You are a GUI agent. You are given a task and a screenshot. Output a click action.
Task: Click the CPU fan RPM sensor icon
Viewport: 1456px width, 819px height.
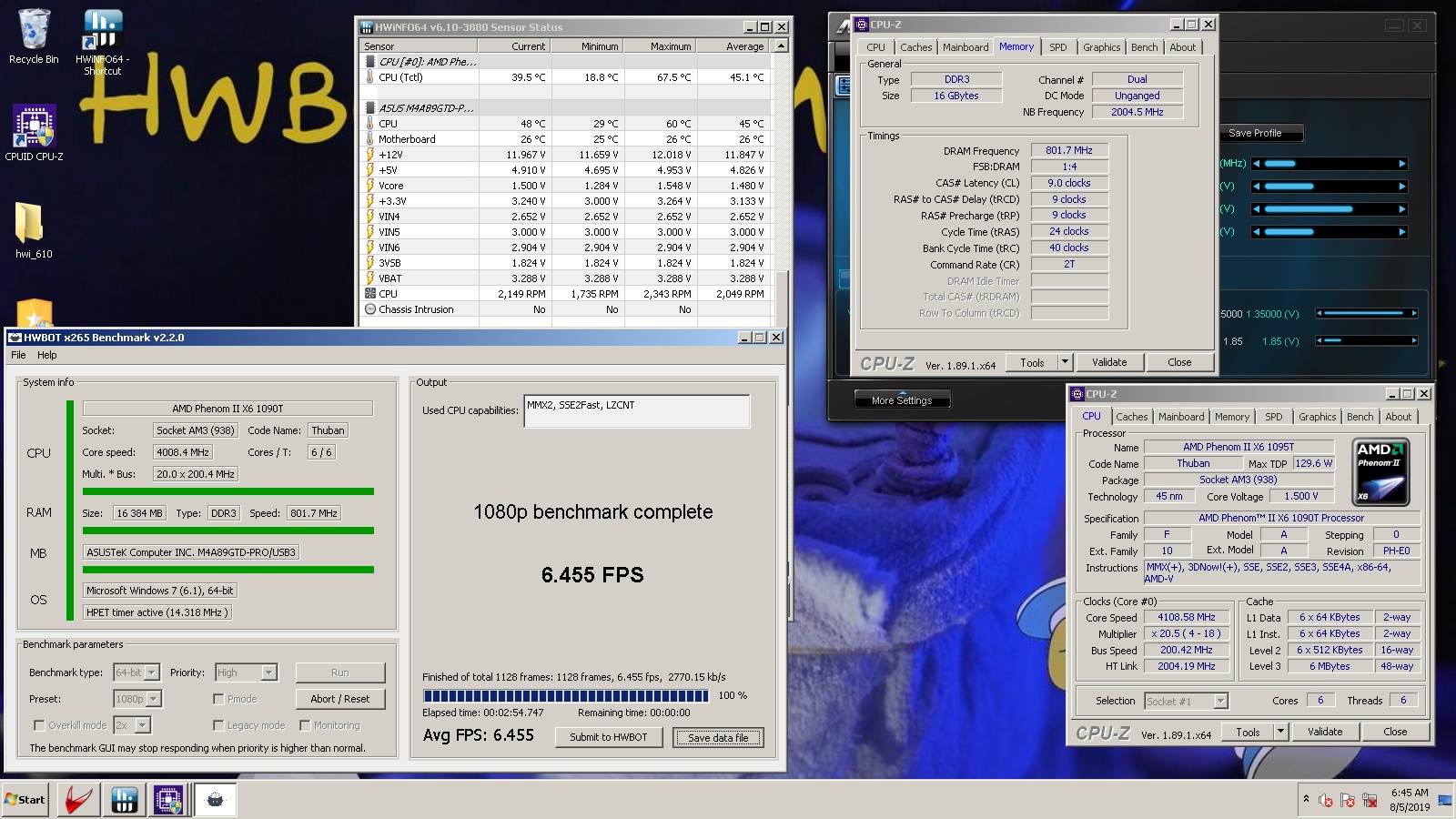point(370,294)
